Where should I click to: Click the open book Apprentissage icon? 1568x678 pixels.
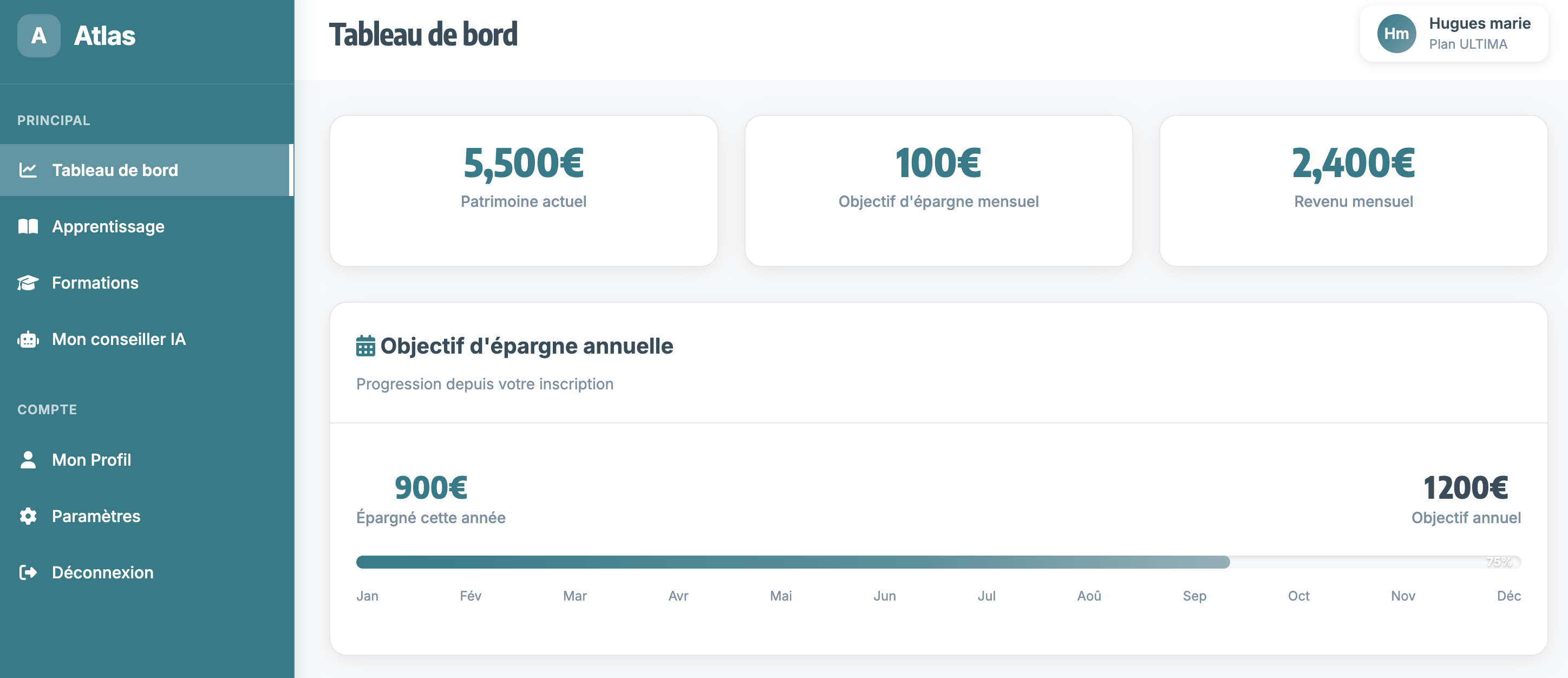[x=28, y=226]
